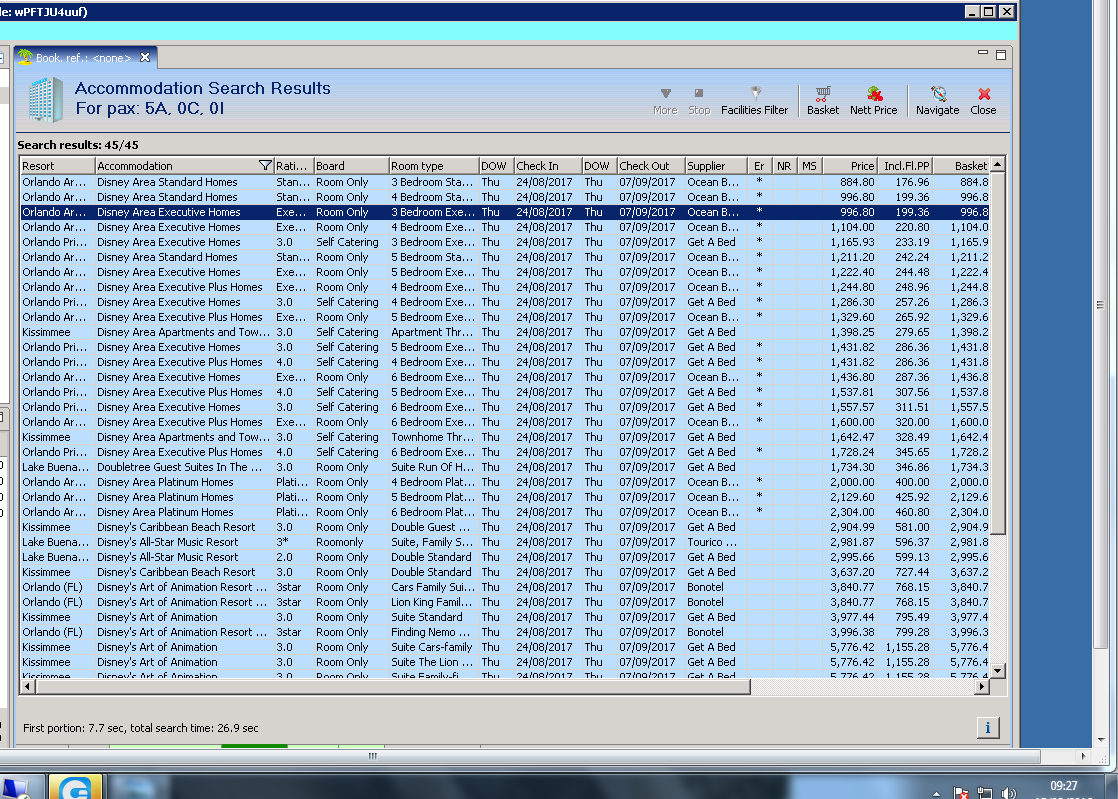Select price 884.80 cell
1118x799 pixels.
pos(851,182)
